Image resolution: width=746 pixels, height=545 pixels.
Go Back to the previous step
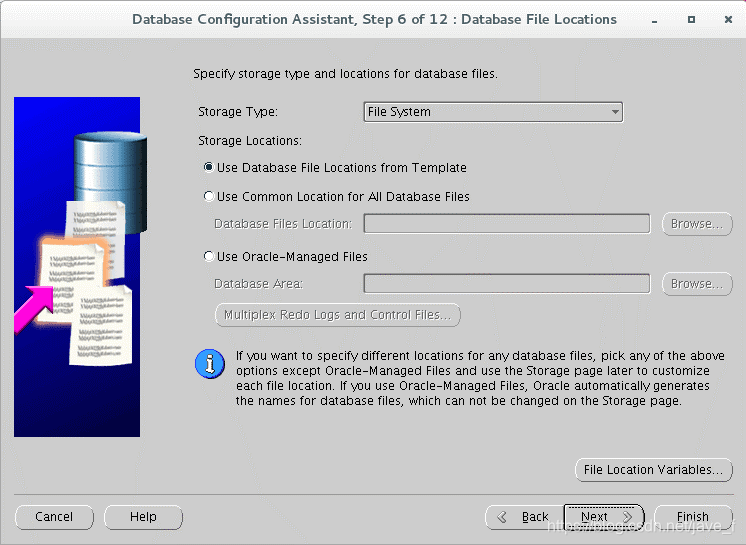[525, 517]
